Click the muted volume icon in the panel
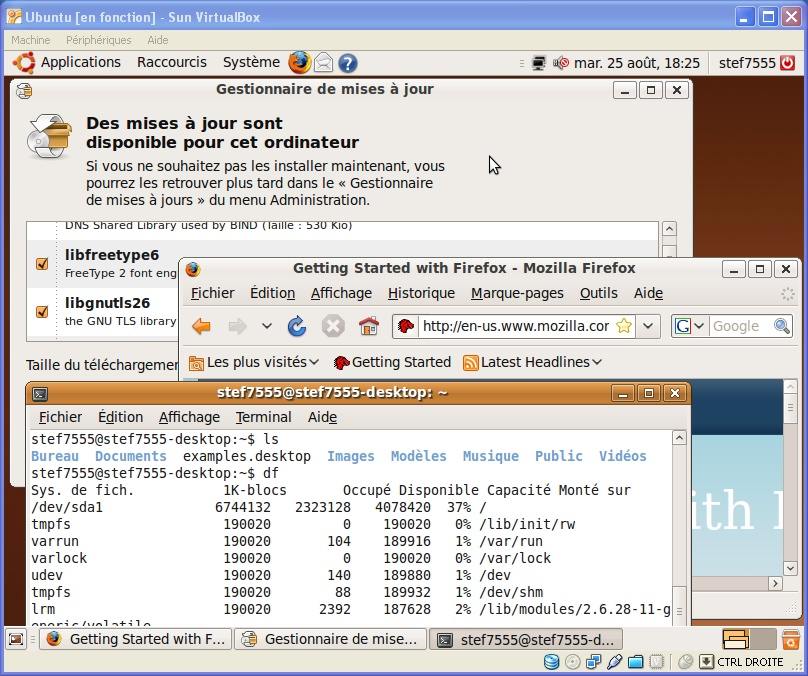Image resolution: width=808 pixels, height=676 pixels. pos(561,63)
